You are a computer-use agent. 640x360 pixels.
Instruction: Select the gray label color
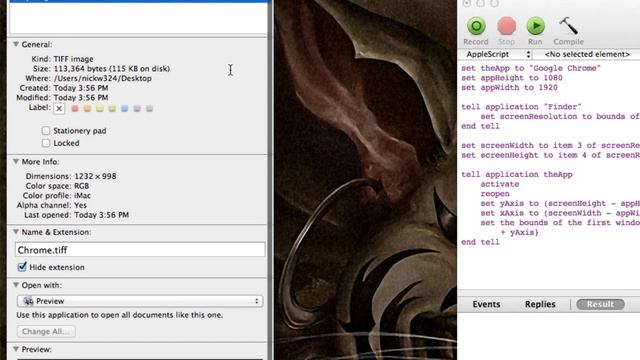(x=149, y=109)
